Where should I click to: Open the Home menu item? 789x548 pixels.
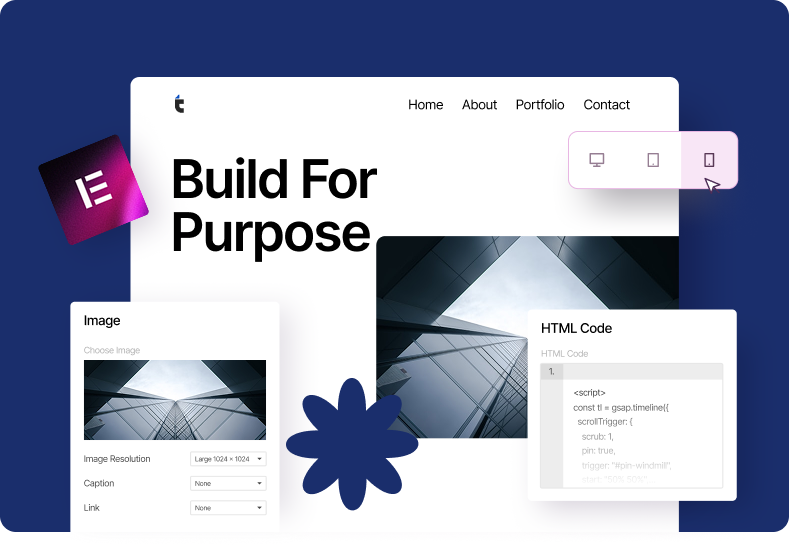pos(425,105)
